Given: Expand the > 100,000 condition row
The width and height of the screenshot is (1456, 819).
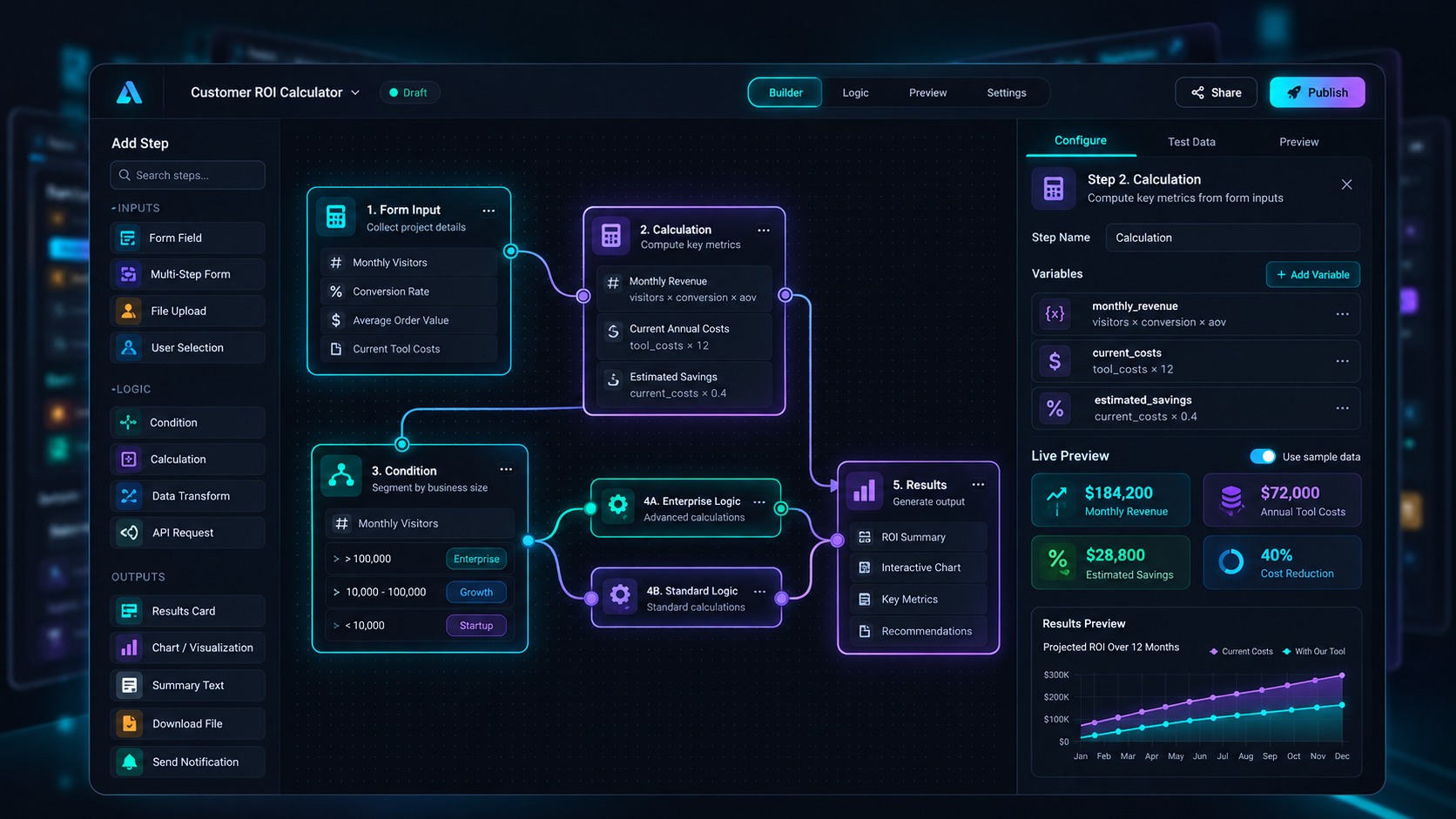Looking at the screenshot, I should pos(337,559).
